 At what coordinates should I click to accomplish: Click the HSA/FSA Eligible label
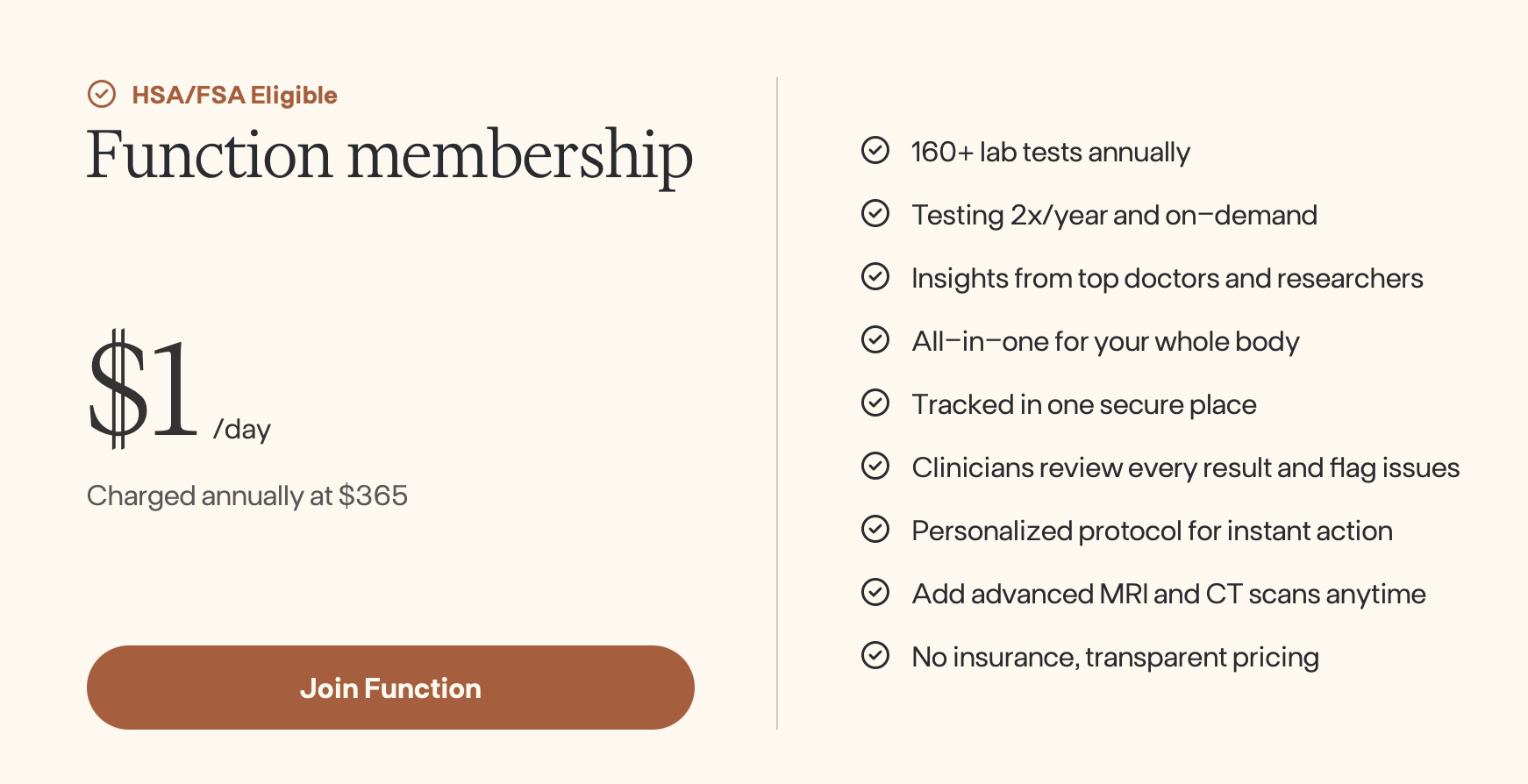coord(234,95)
